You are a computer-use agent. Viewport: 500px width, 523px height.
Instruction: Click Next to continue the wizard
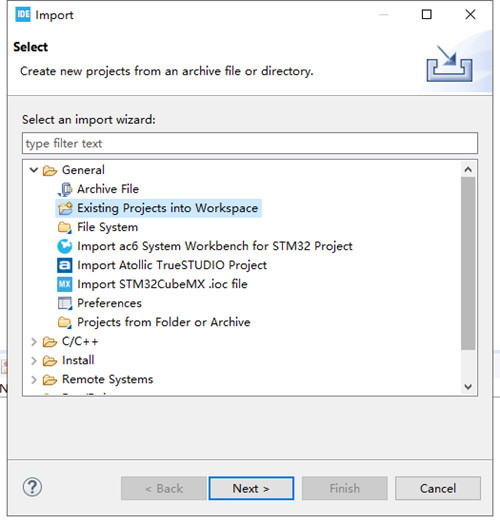(x=251, y=489)
